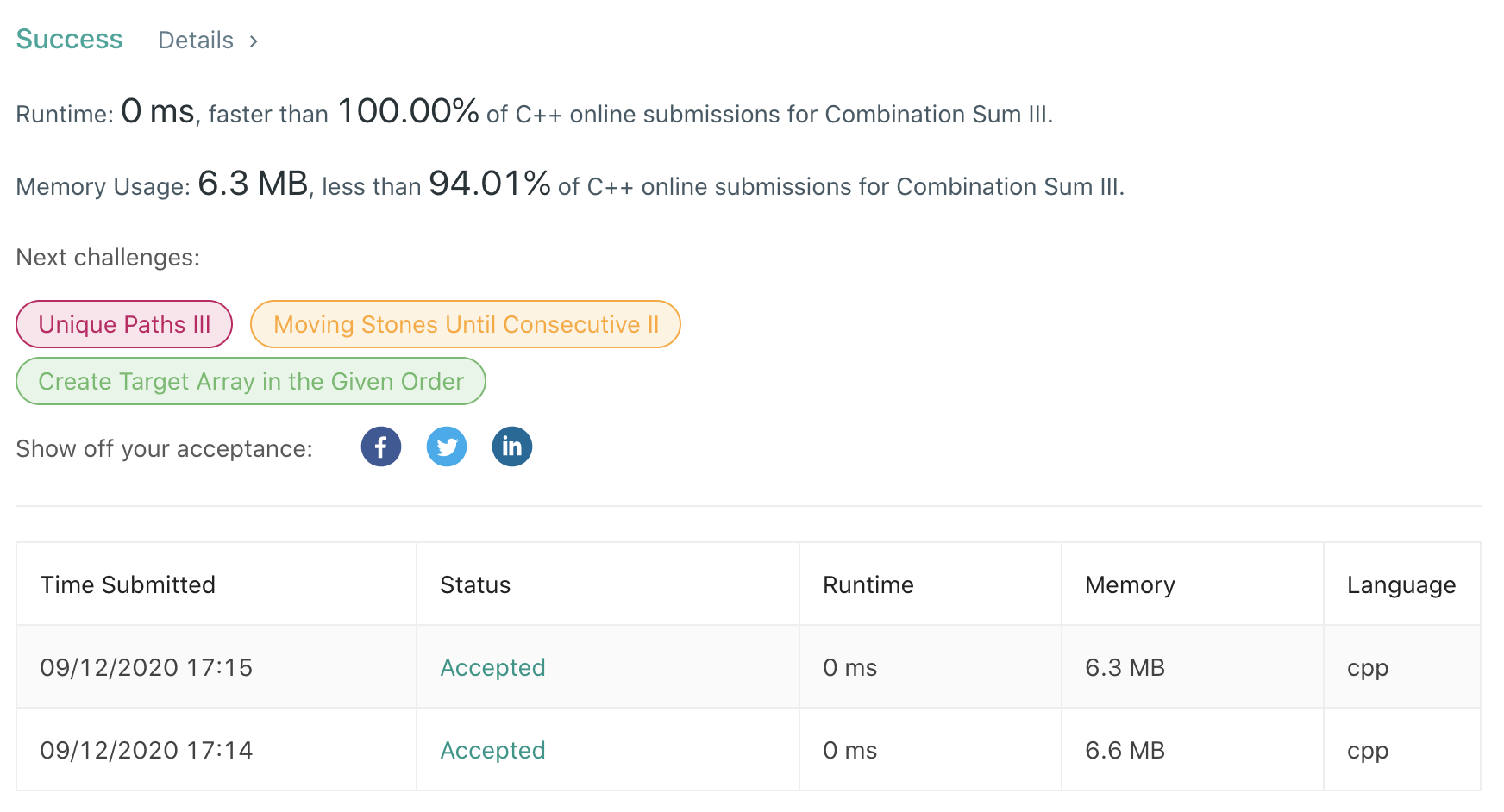Open Details of the submission

(x=195, y=40)
